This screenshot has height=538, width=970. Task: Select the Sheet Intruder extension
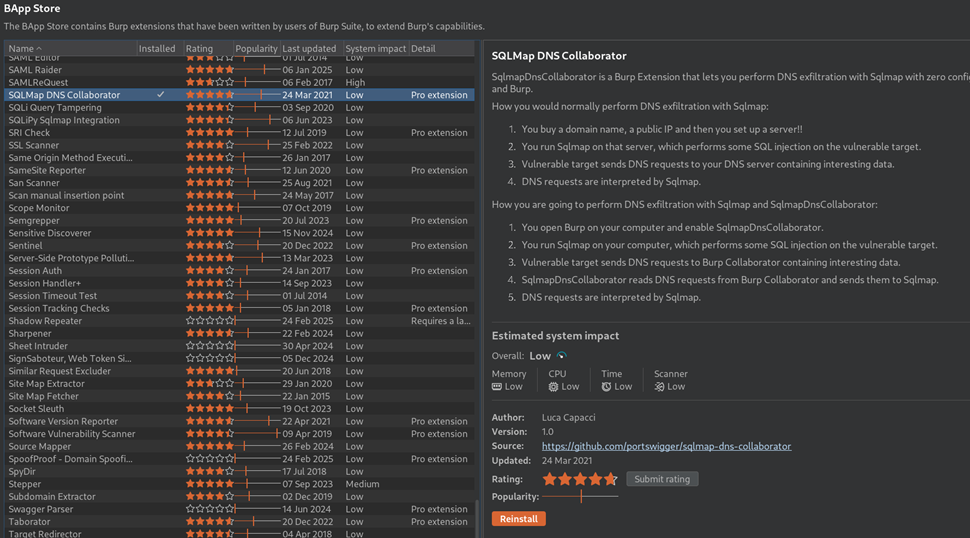tap(239, 346)
